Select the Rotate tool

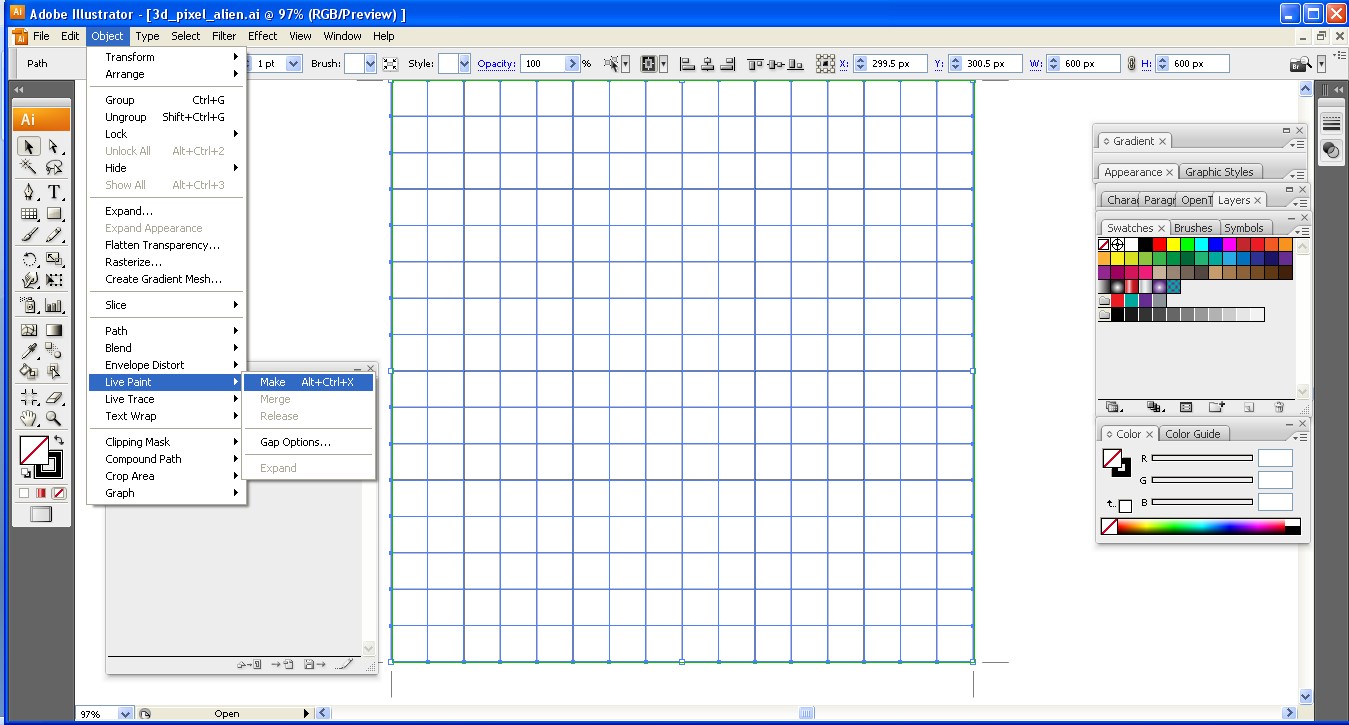(29, 260)
